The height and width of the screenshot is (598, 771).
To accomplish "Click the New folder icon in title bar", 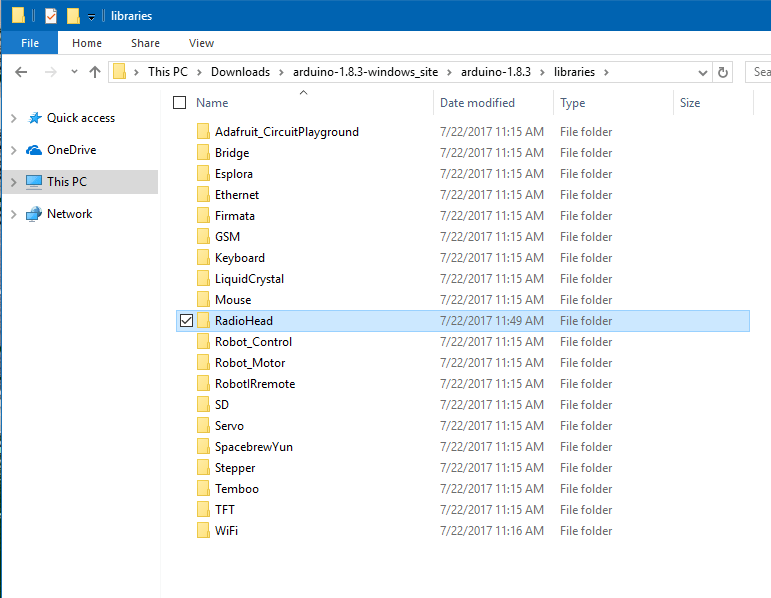I will 73,16.
